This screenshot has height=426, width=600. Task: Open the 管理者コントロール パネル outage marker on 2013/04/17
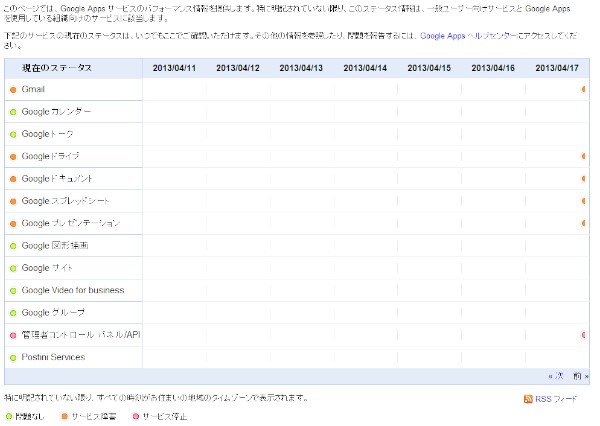click(584, 335)
